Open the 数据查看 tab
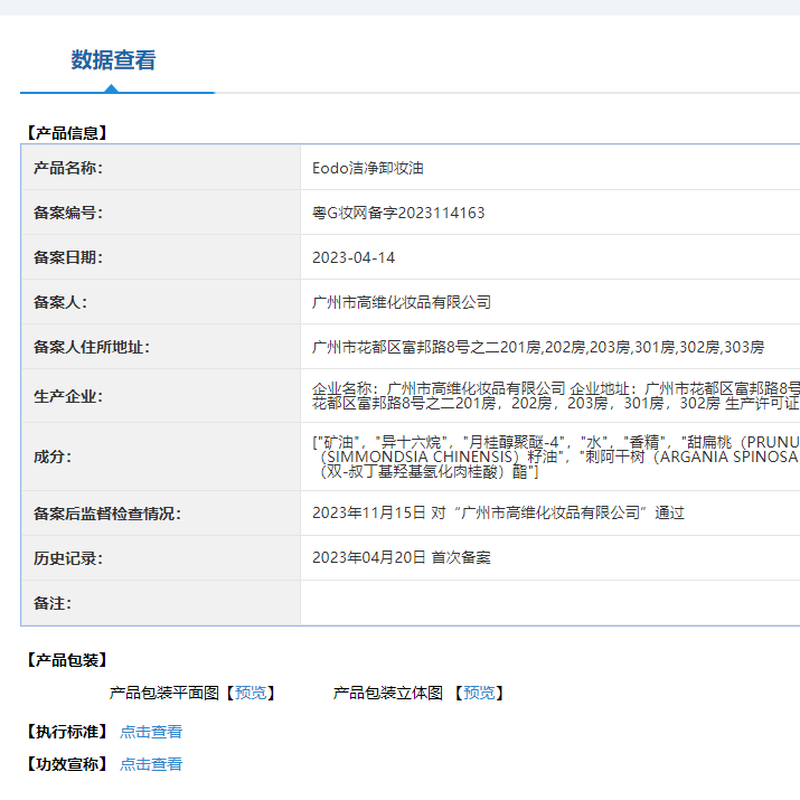The height and width of the screenshot is (800, 800). click(x=113, y=61)
